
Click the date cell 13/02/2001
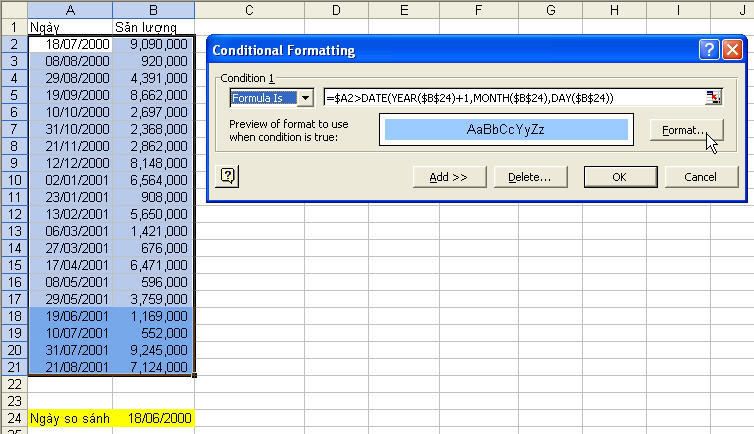(x=70, y=214)
